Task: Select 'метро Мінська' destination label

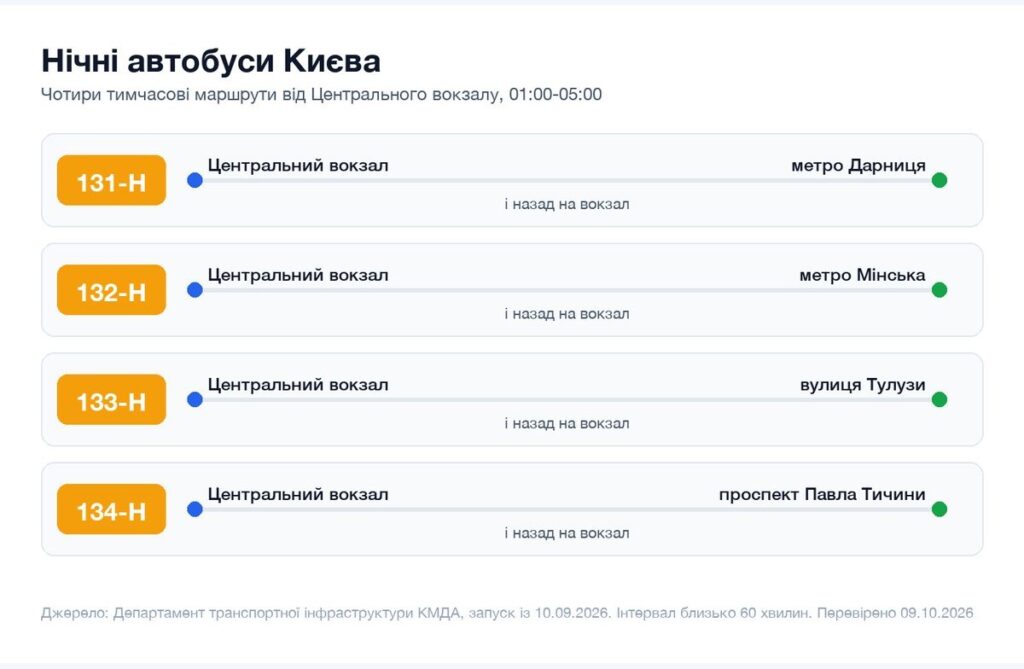Action: pos(862,275)
